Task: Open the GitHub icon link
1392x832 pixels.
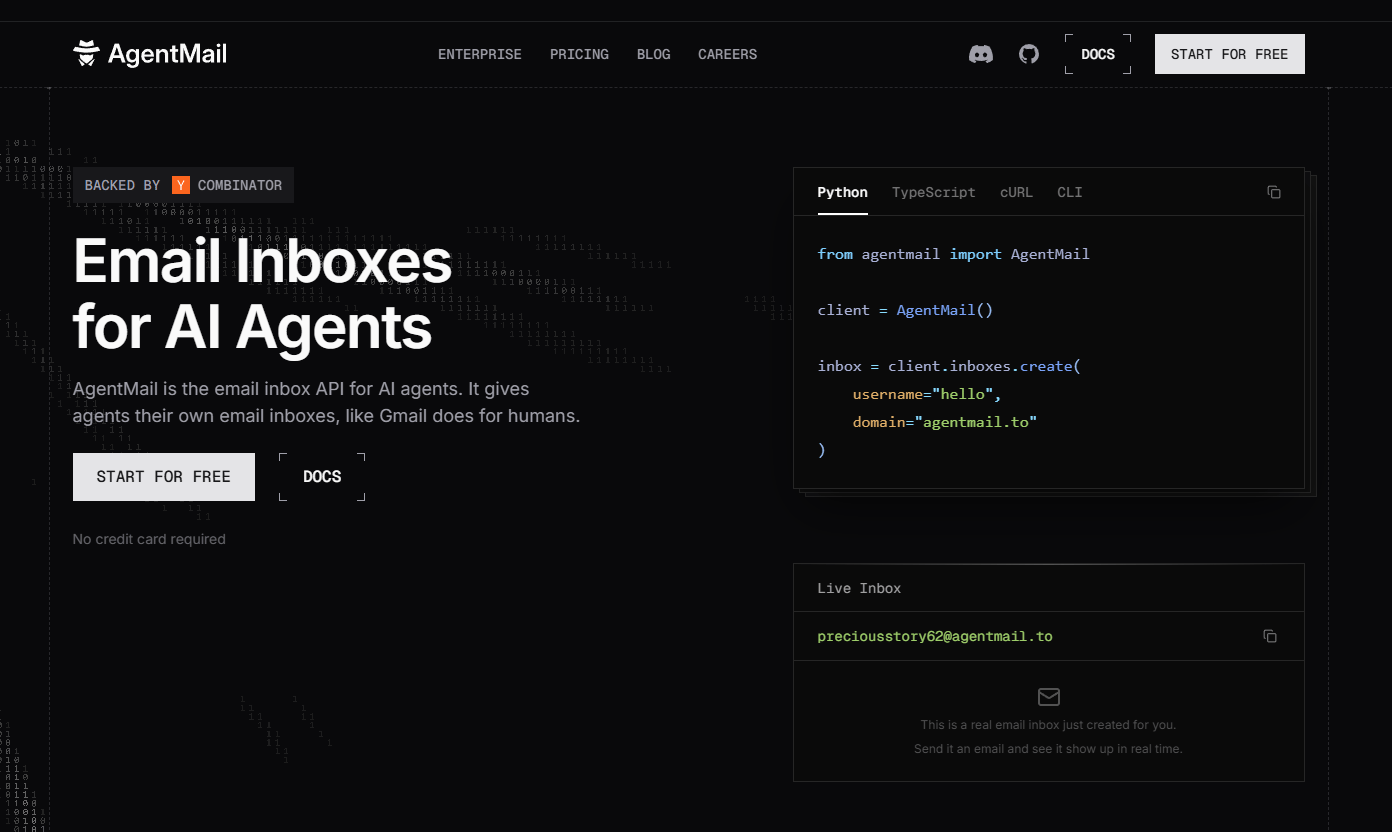Action: click(x=1029, y=54)
